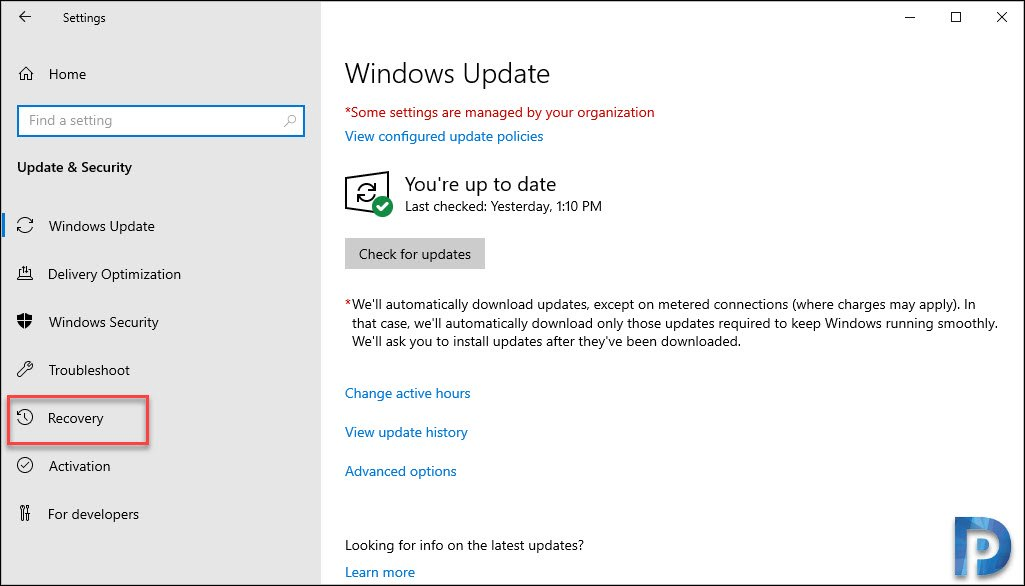The width and height of the screenshot is (1025, 586).
Task: Click Learn more link
Action: 380,572
